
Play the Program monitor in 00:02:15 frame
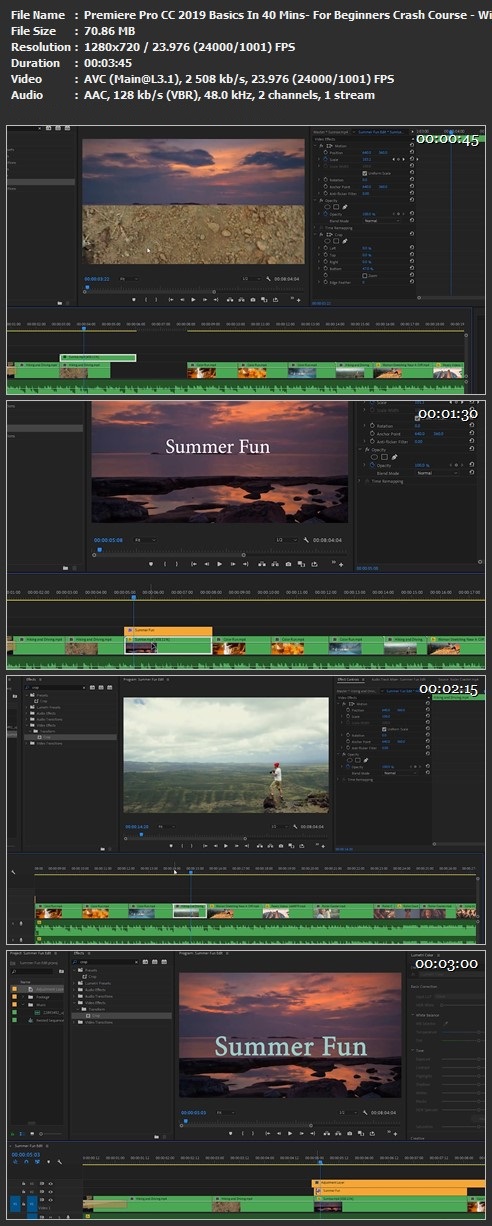(x=226, y=845)
